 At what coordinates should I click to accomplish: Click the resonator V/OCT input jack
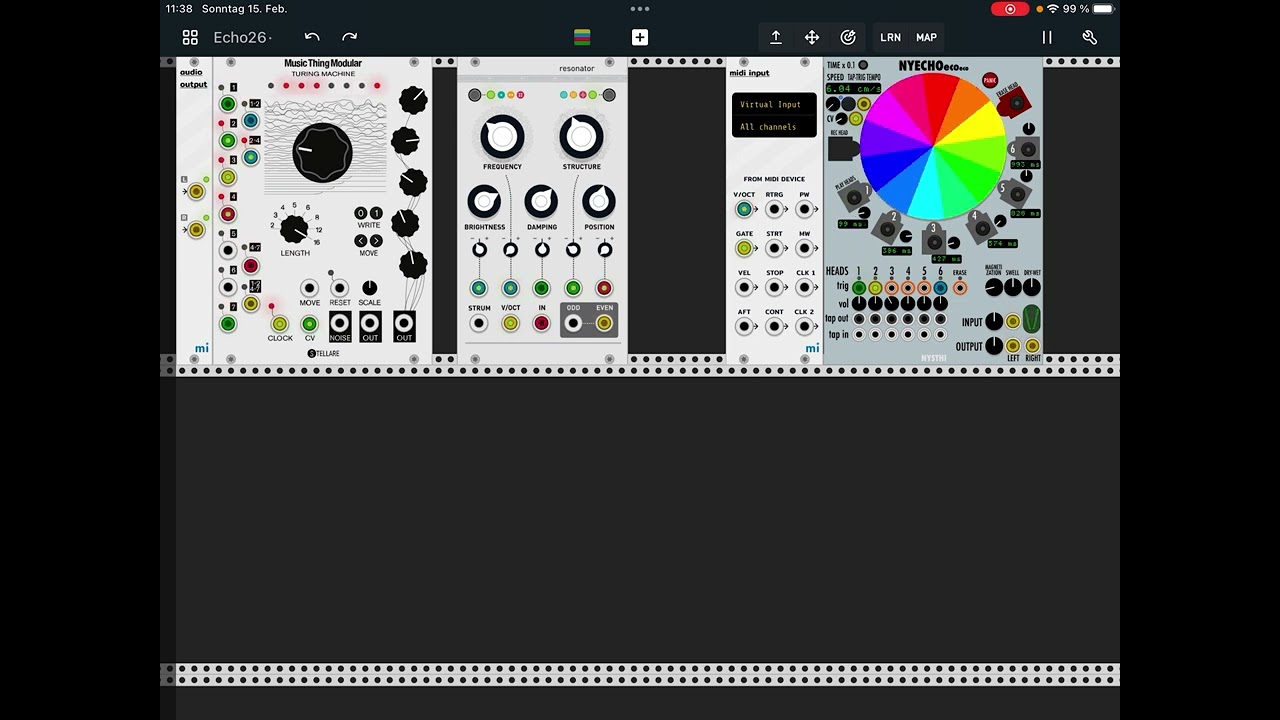point(511,323)
